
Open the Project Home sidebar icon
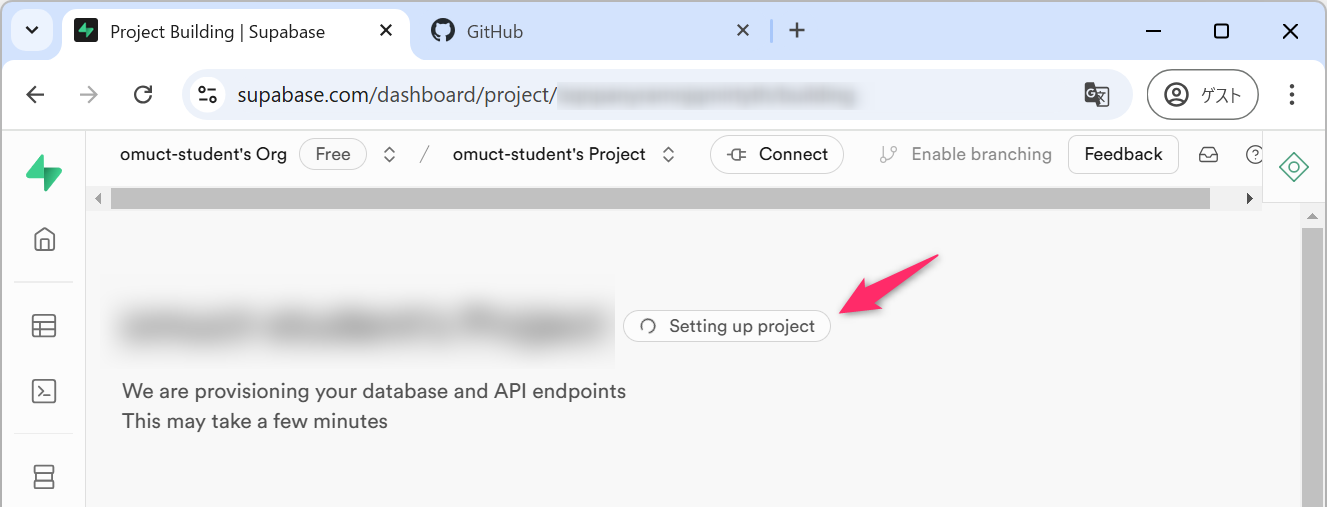44,239
